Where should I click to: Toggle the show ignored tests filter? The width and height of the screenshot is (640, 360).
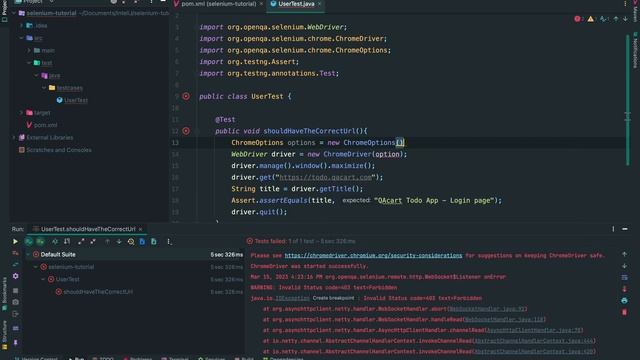click(40, 242)
